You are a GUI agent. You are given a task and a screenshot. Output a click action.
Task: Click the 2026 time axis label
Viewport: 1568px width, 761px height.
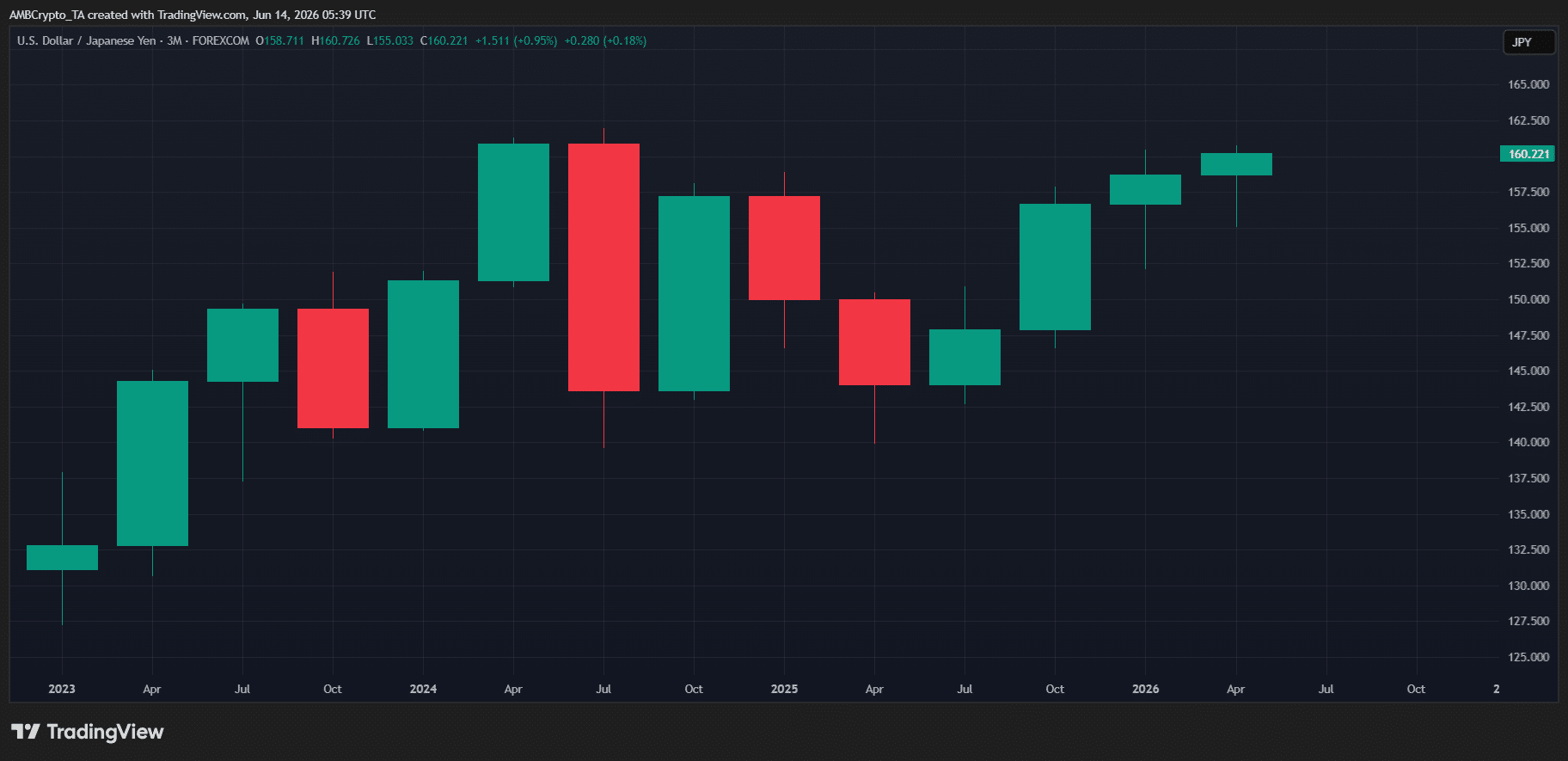coord(1145,689)
